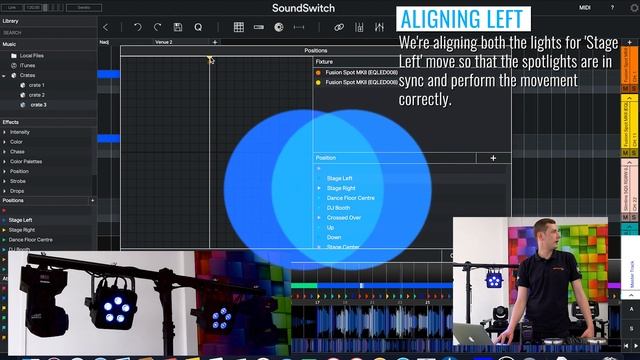Image resolution: width=640 pixels, height=360 pixels.
Task: Expand the Chase effects group
Action: pos(4,152)
